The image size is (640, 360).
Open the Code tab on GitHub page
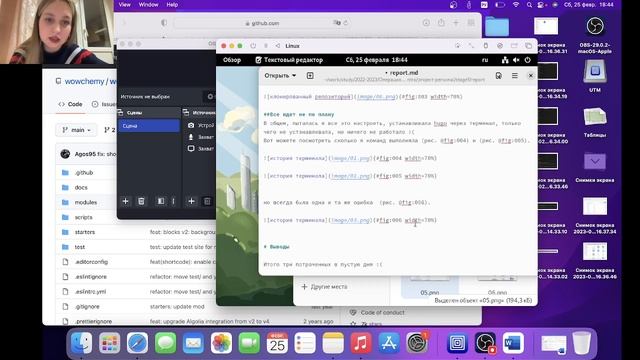[x=70, y=104]
